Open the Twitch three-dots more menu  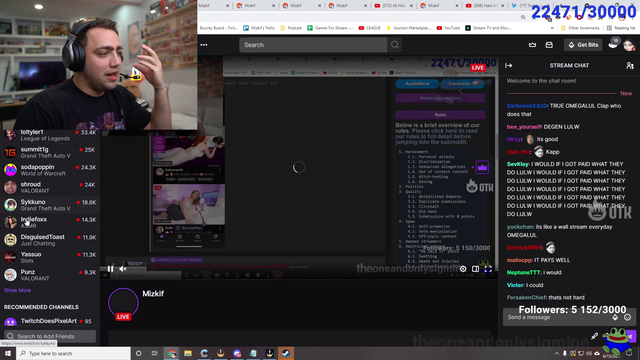[204, 45]
